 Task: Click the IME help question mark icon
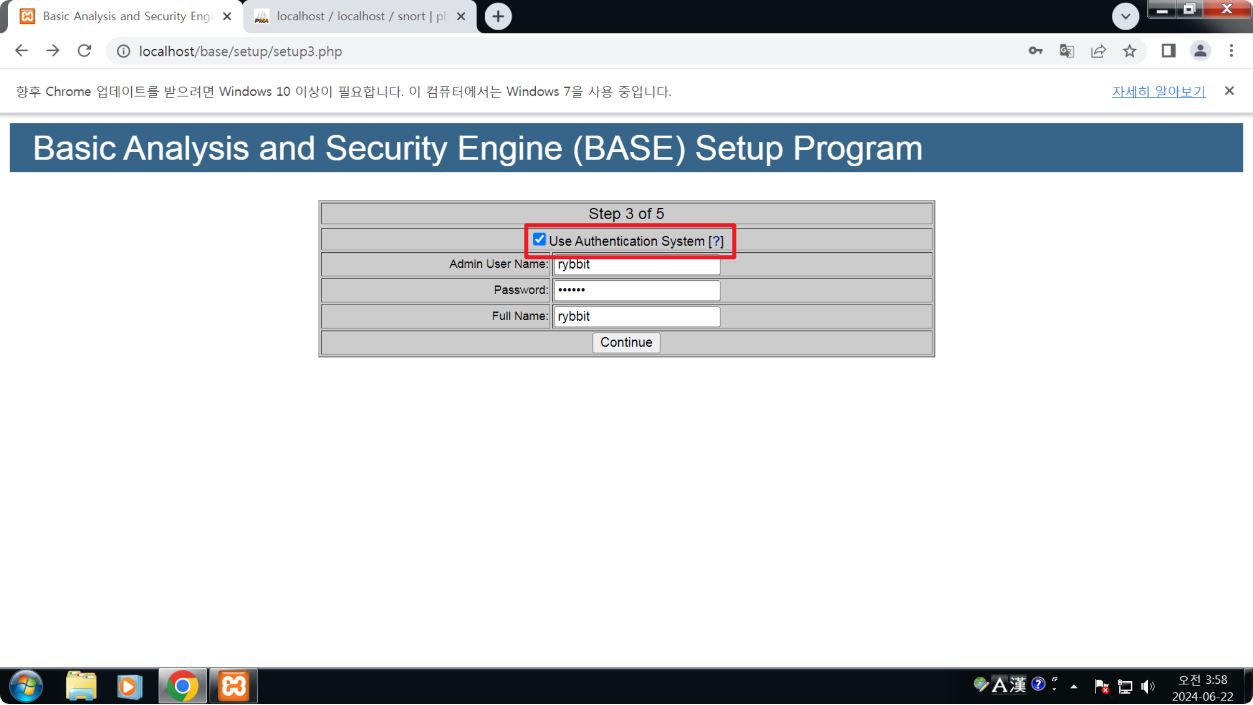coord(1038,685)
